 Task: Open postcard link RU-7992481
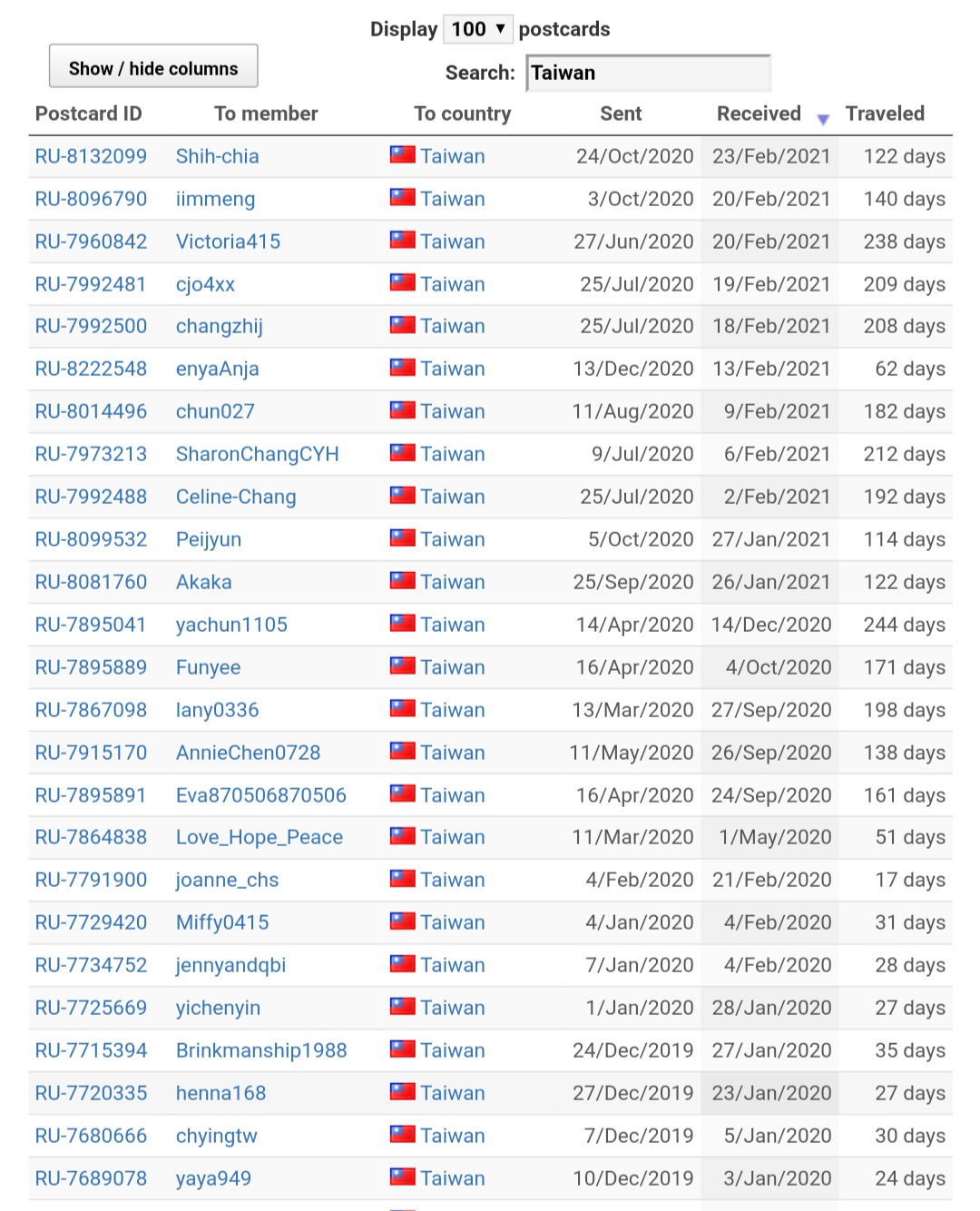tap(91, 284)
